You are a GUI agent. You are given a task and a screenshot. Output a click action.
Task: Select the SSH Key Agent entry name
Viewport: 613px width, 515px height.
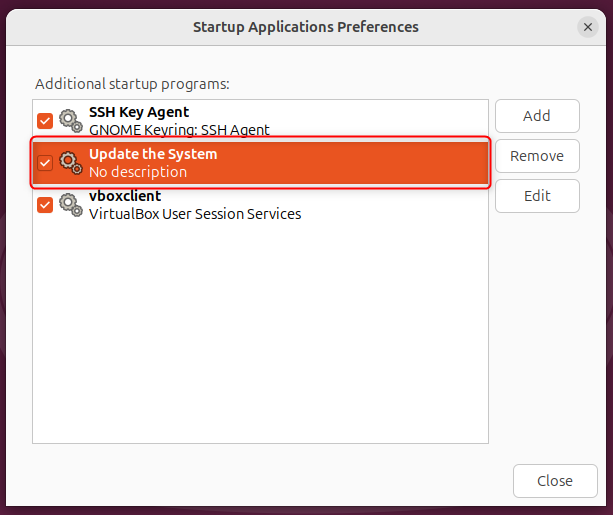(138, 112)
